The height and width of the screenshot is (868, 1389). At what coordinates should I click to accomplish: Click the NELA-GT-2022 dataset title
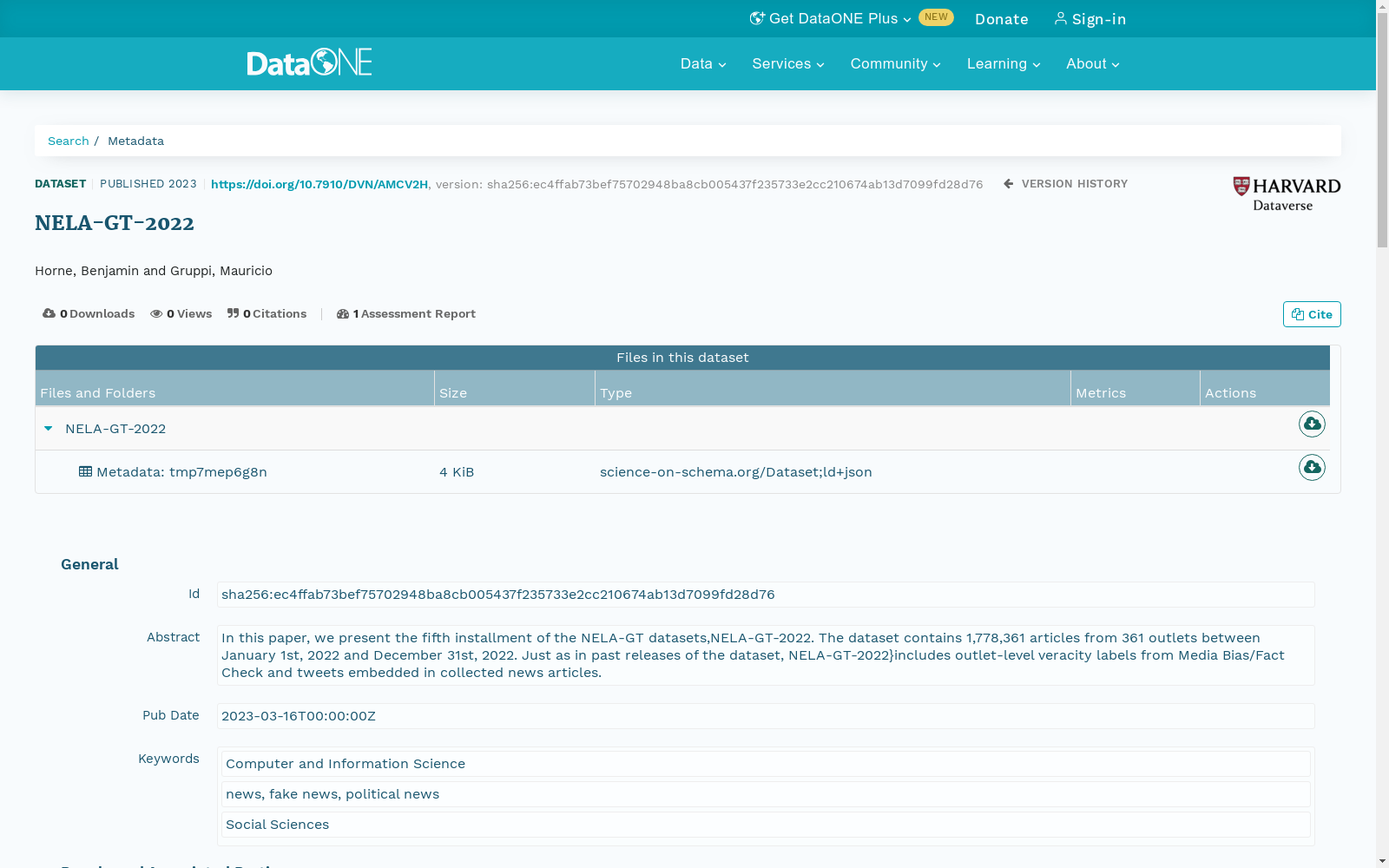[x=115, y=223]
